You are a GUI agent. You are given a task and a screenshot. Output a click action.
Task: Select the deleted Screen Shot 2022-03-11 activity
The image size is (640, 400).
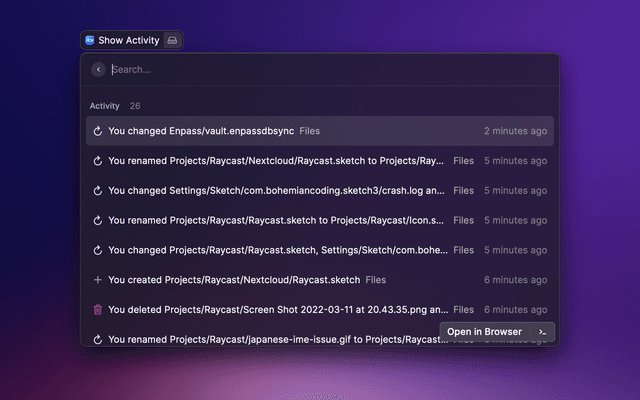click(x=276, y=310)
